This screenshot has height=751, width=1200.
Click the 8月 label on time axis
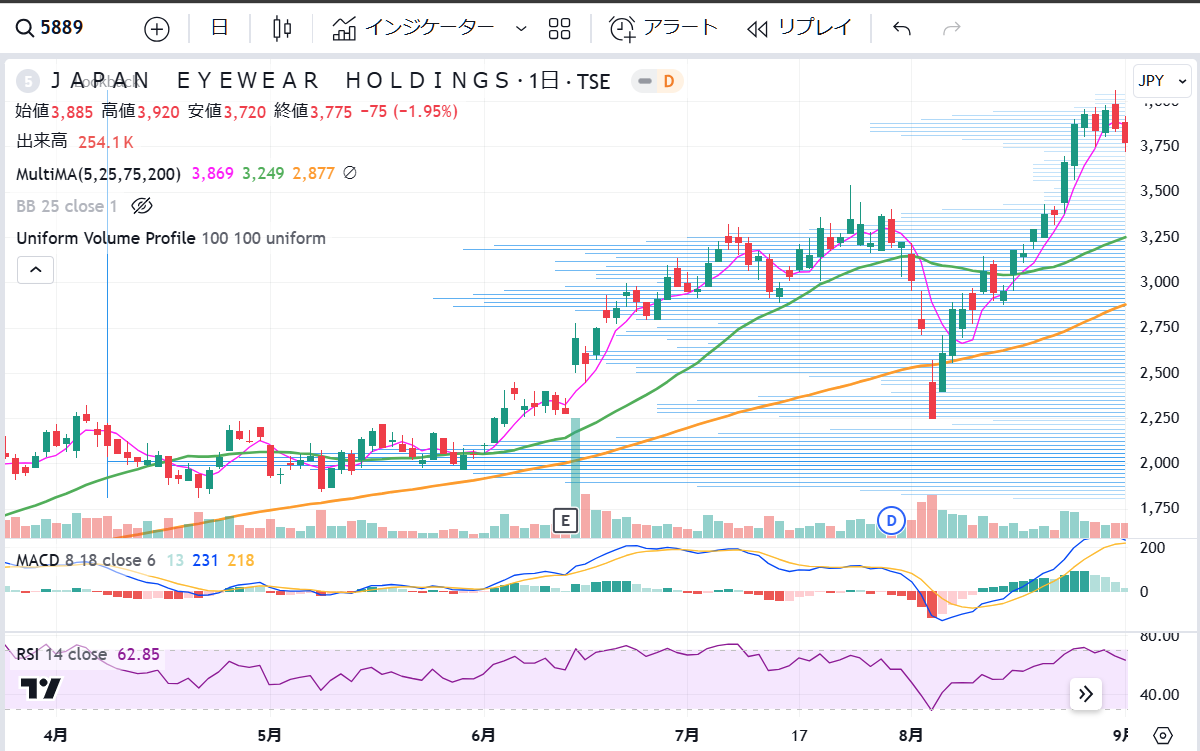click(910, 736)
